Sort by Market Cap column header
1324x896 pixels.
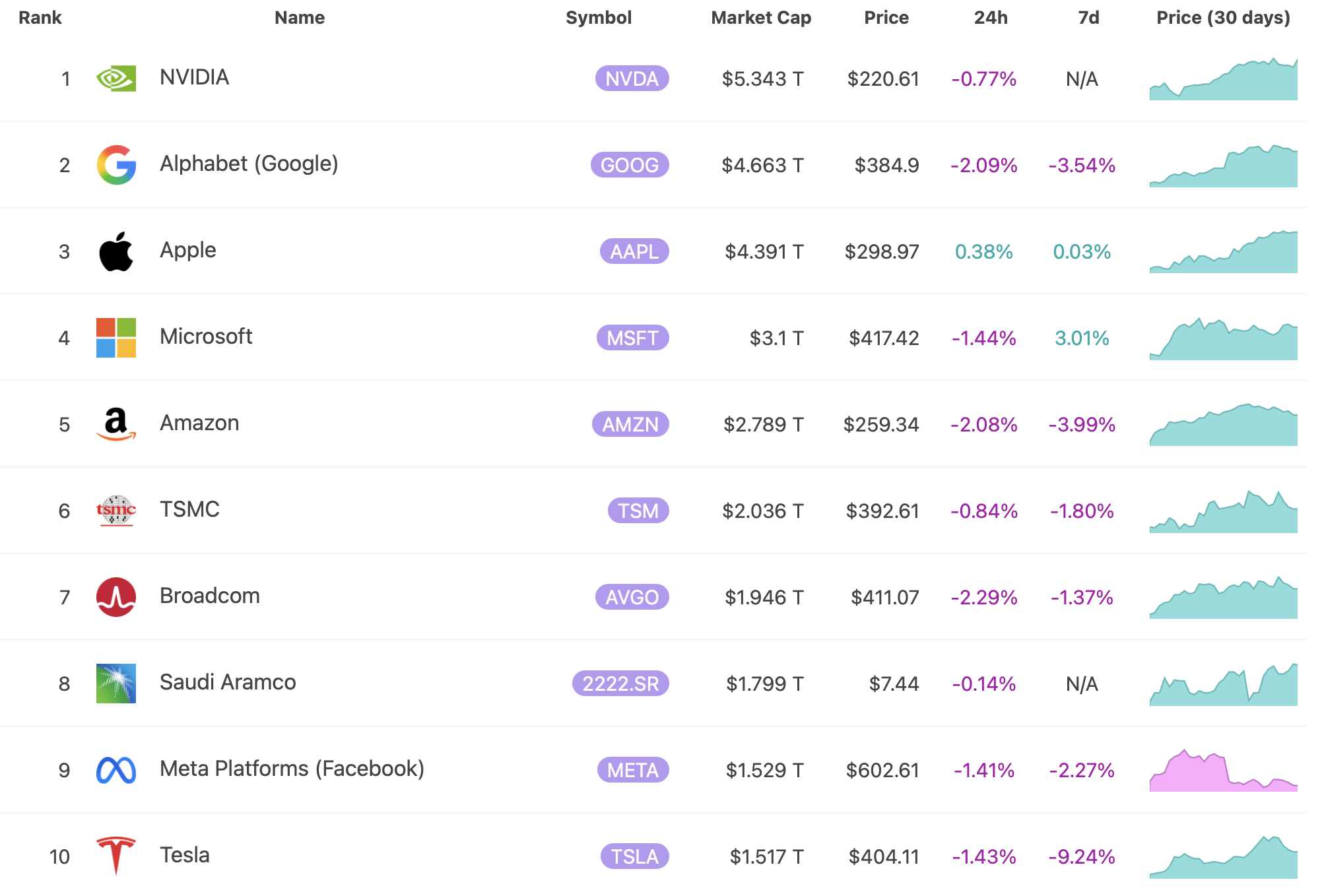(x=761, y=18)
